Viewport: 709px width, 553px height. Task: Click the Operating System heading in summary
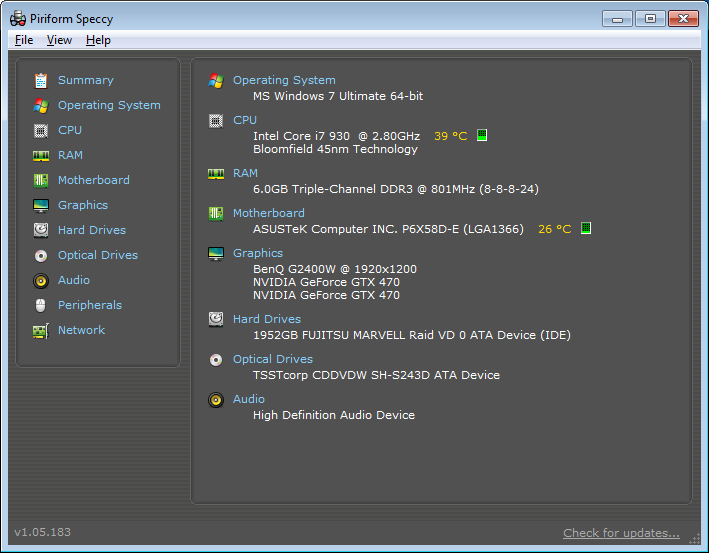[x=284, y=80]
